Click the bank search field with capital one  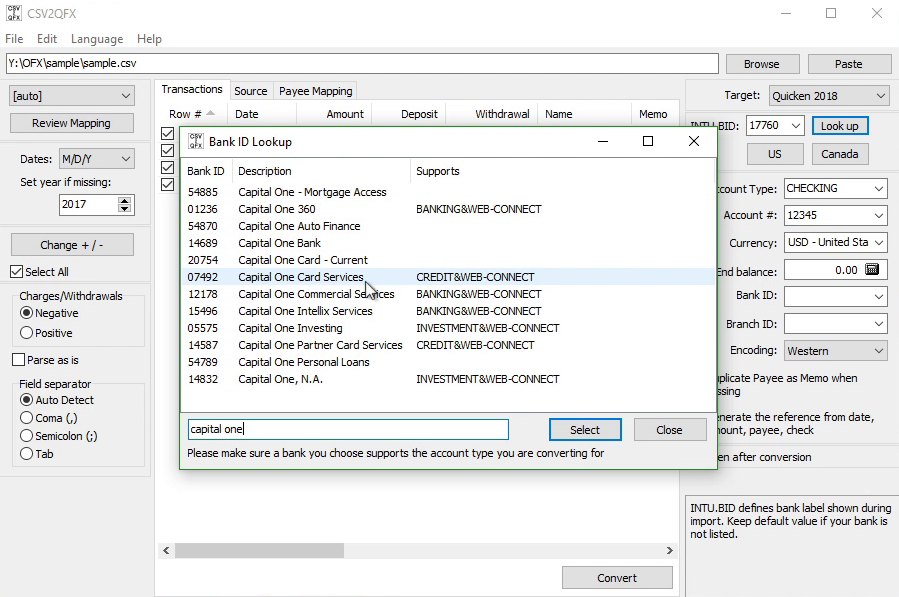(348, 429)
